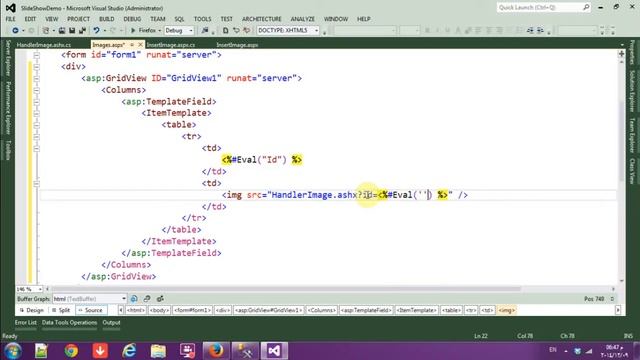Screen dimensions: 640x360
Task: Open the DEBUG menu
Action: [132, 19]
